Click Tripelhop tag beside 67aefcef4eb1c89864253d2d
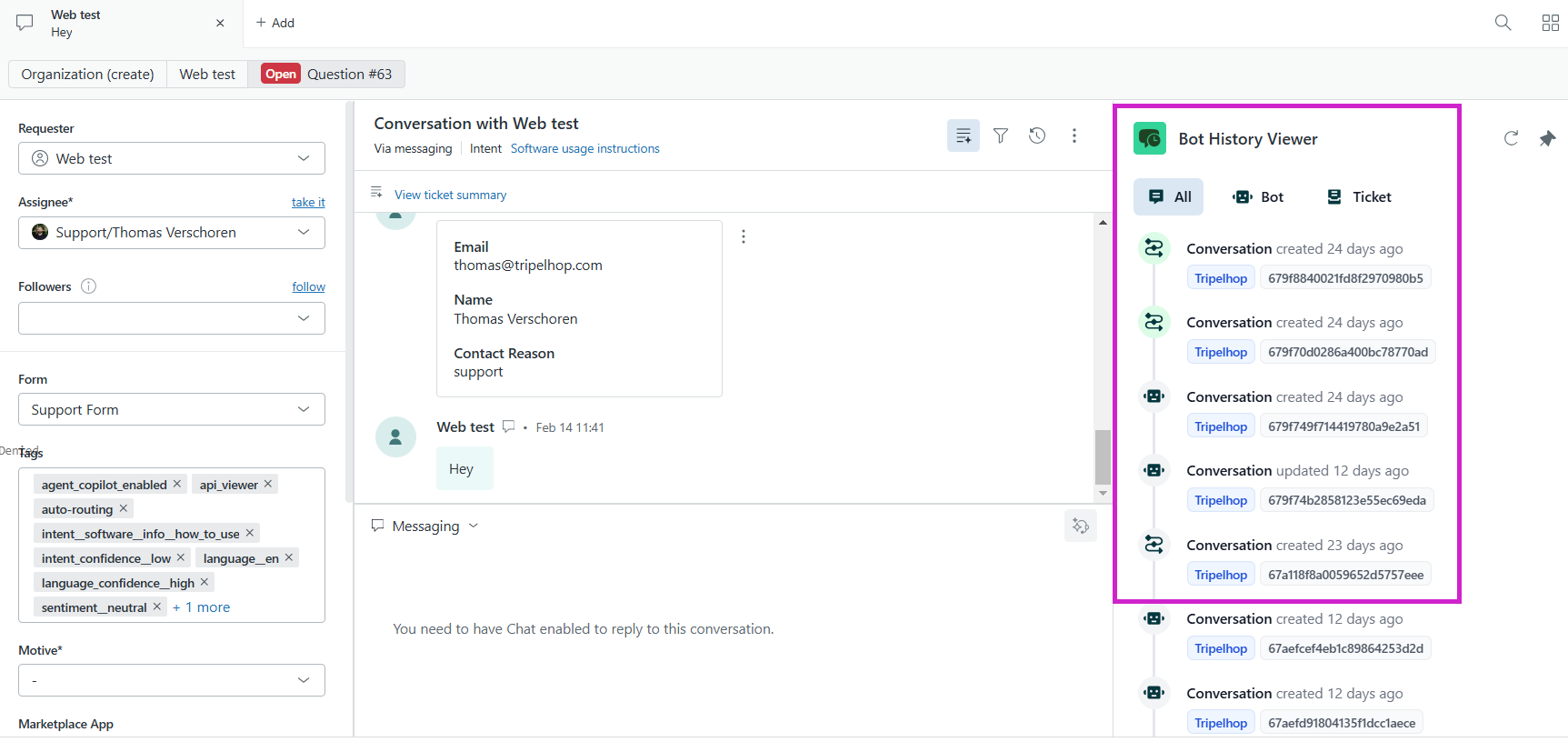The width and height of the screenshot is (1568, 742). click(1221, 648)
